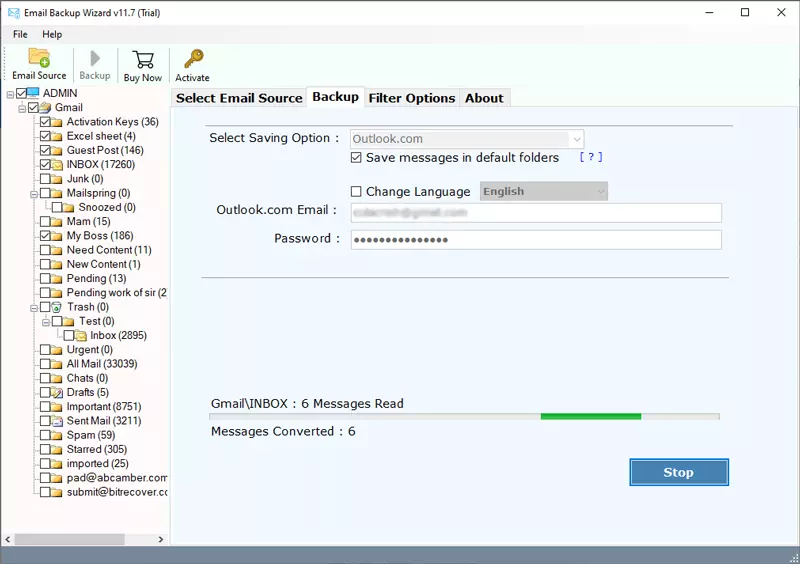800x564 pixels.
Task: Click the Backup toolbar play icon
Action: coord(95,58)
